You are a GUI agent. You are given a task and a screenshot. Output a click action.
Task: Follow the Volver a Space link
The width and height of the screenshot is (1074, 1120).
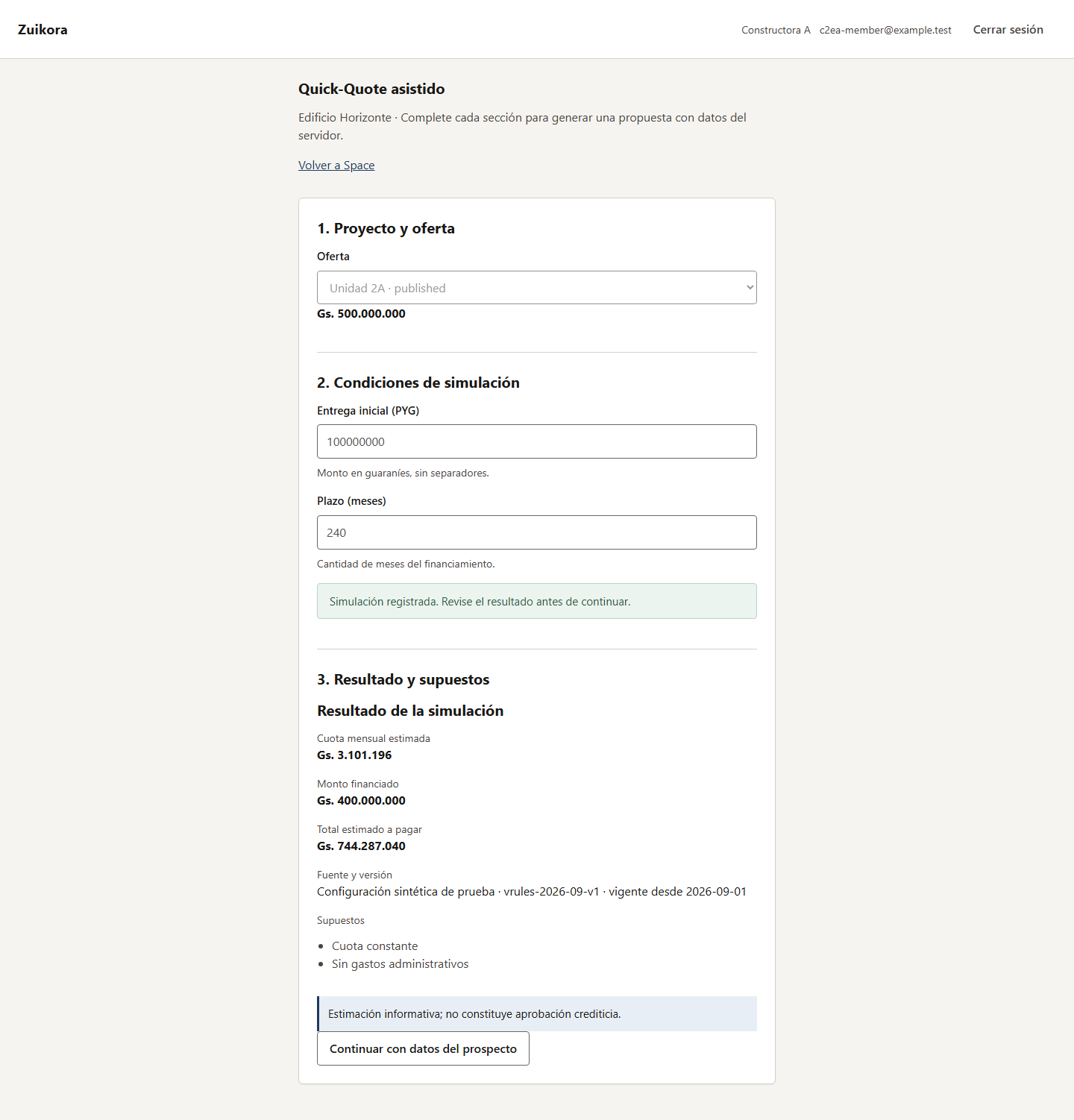click(x=336, y=166)
